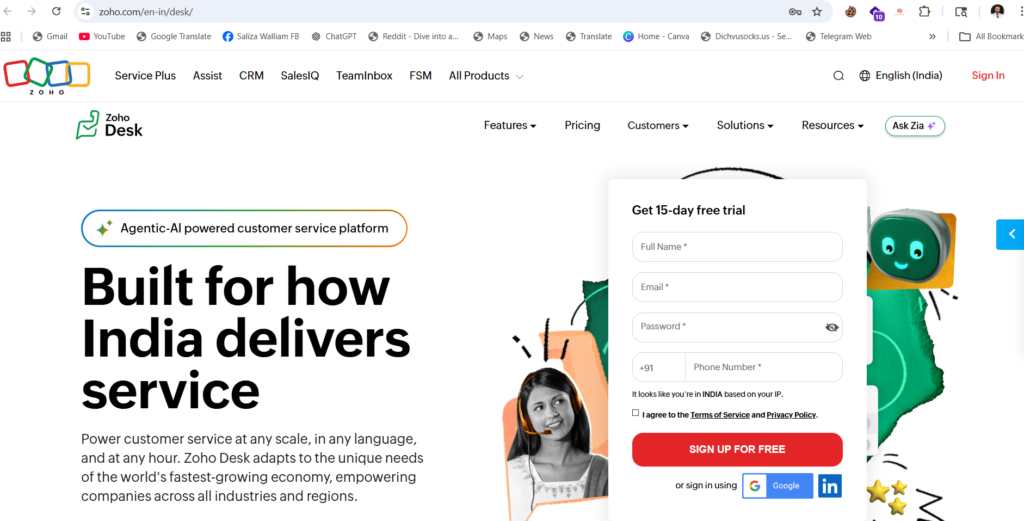This screenshot has height=521, width=1024.
Task: Reload the page using refresh icon
Action: pyautogui.click(x=56, y=11)
